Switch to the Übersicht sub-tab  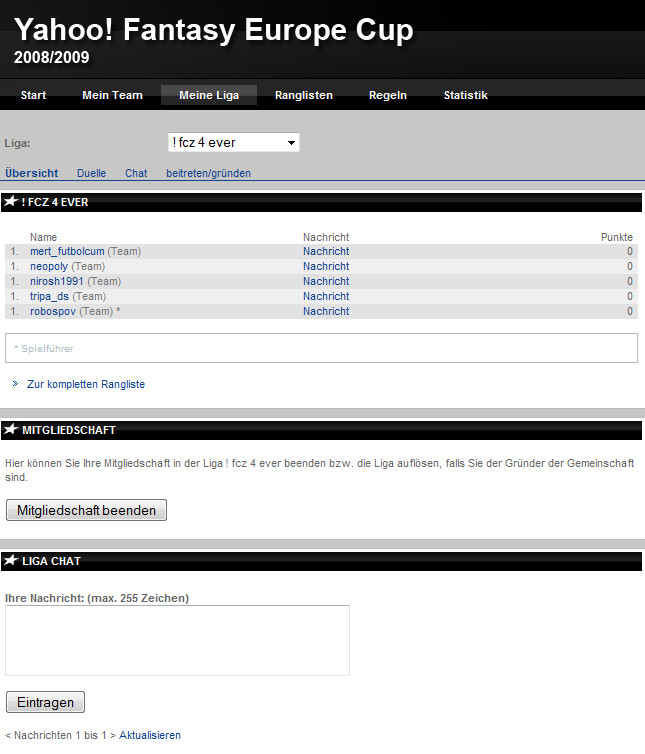coord(31,173)
